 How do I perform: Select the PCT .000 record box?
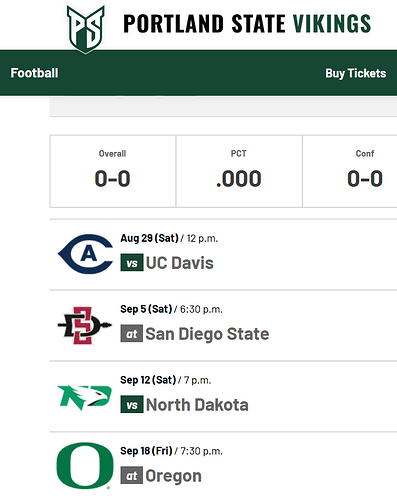click(x=239, y=171)
